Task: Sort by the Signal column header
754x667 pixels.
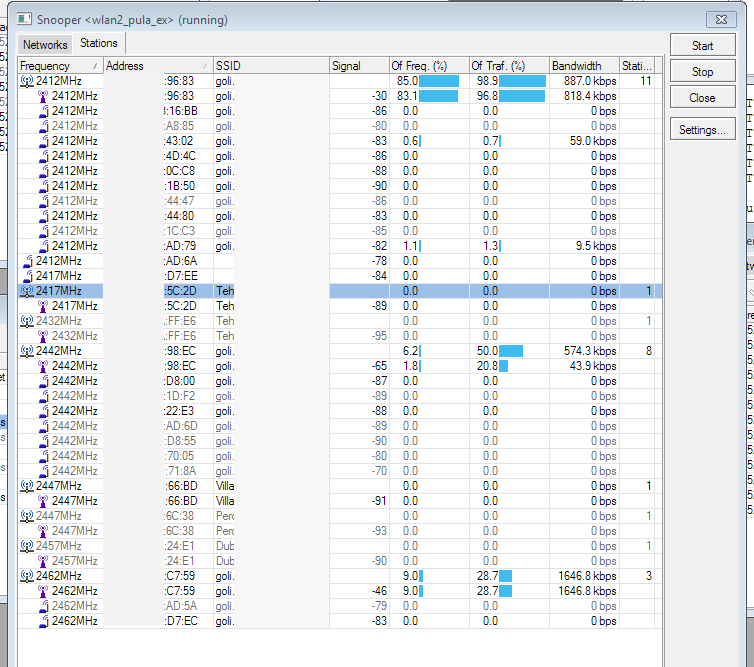Action: (359, 66)
